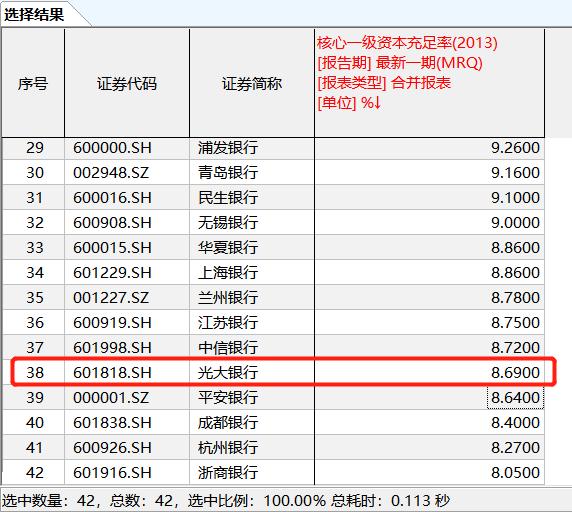The width and height of the screenshot is (572, 512).
Task: Select 成都银行 in the name column
Action: point(228,423)
